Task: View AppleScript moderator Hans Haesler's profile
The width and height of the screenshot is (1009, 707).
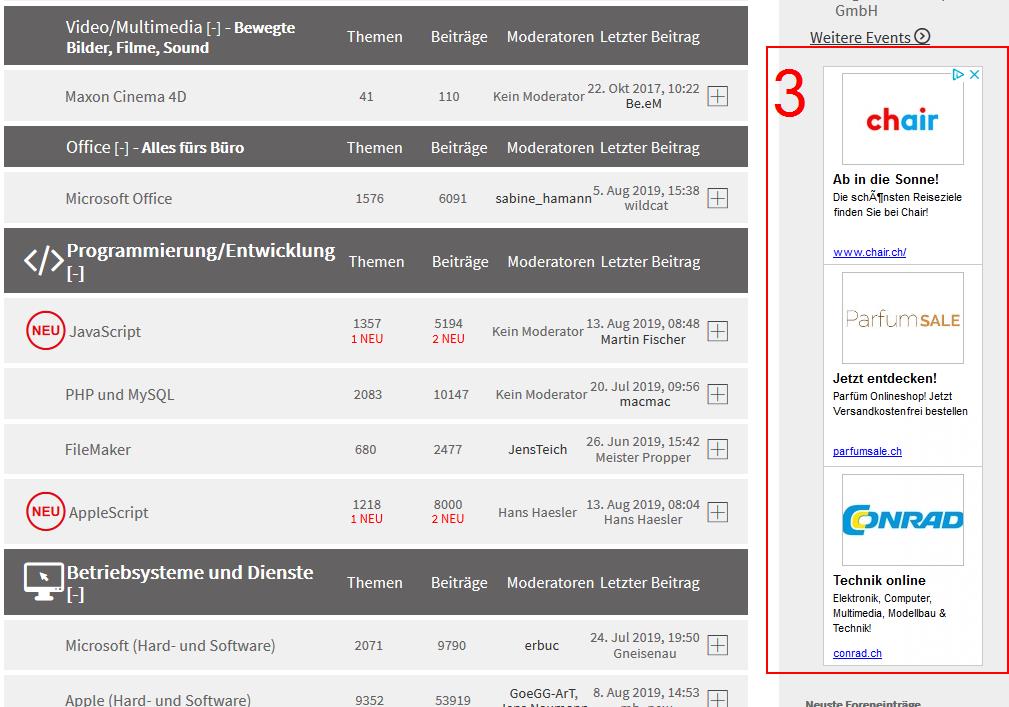Action: coord(537,513)
